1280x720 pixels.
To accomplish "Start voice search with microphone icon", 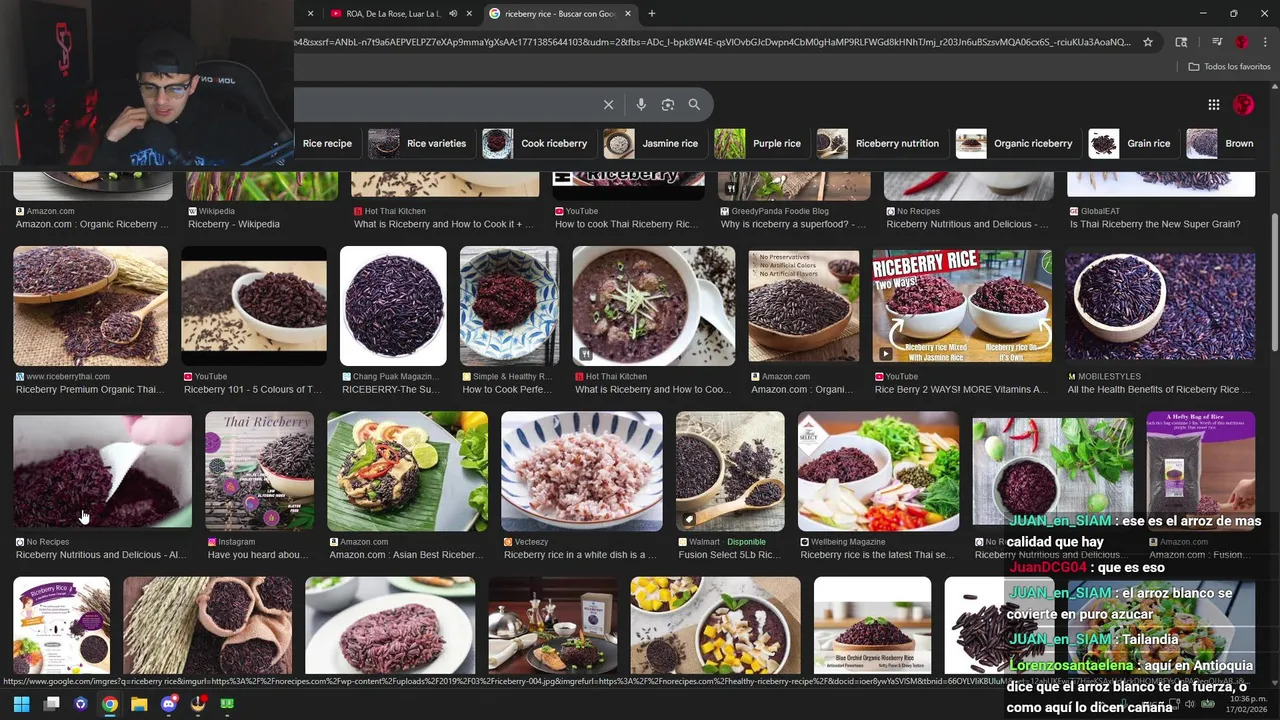I will (x=641, y=104).
